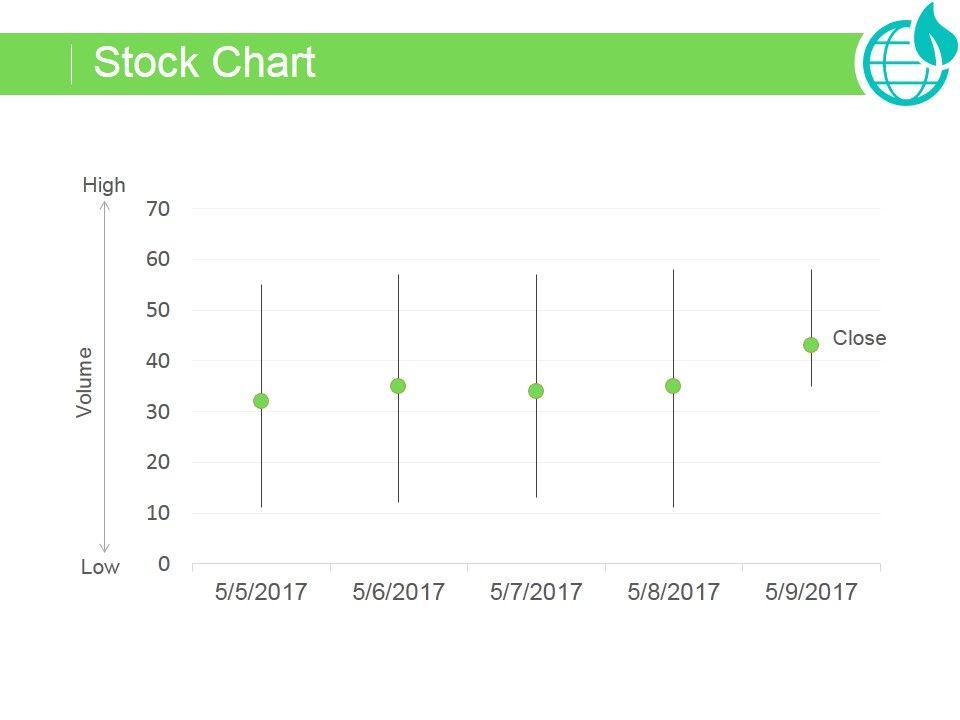Select the 5/9/2017 close marker dot

(x=811, y=345)
